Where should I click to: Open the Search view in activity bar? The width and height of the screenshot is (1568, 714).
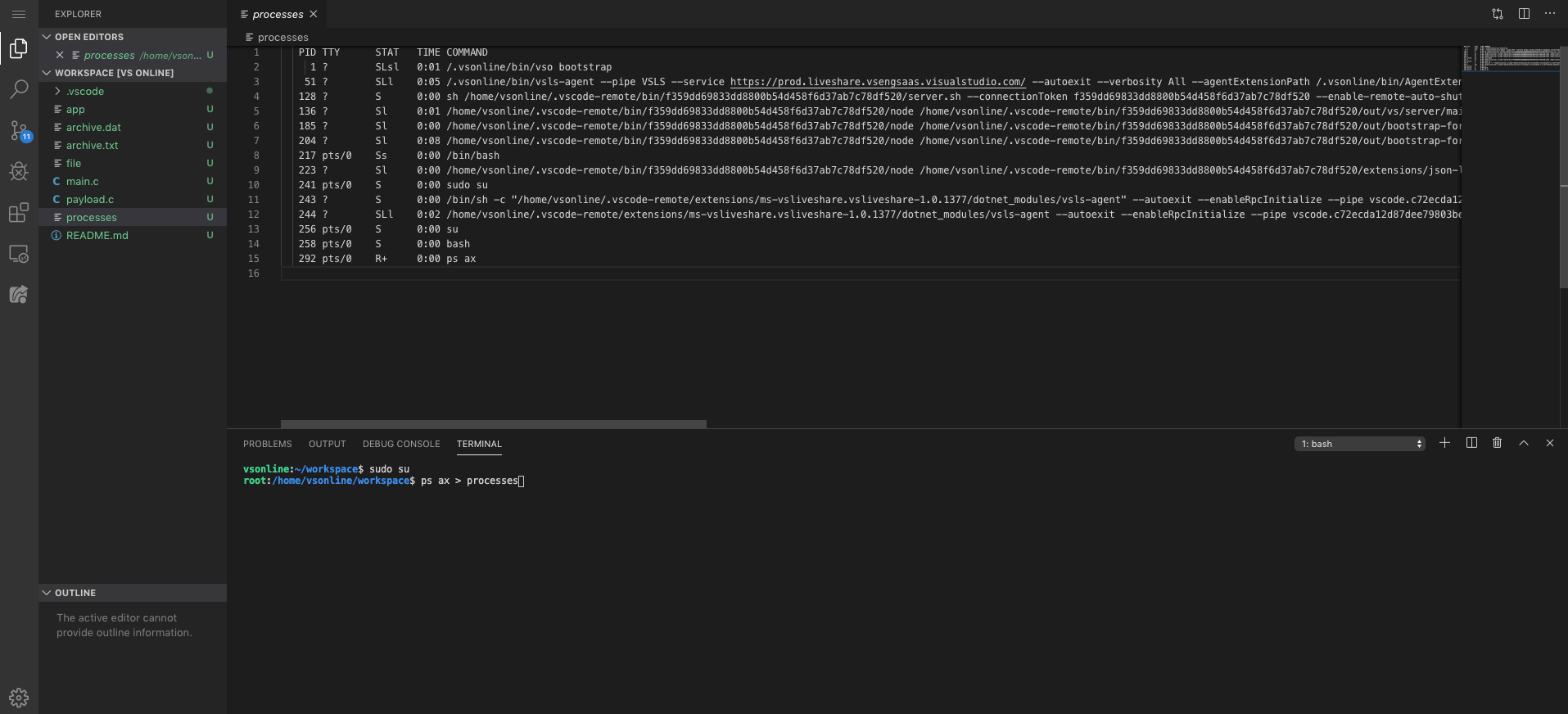point(19,89)
